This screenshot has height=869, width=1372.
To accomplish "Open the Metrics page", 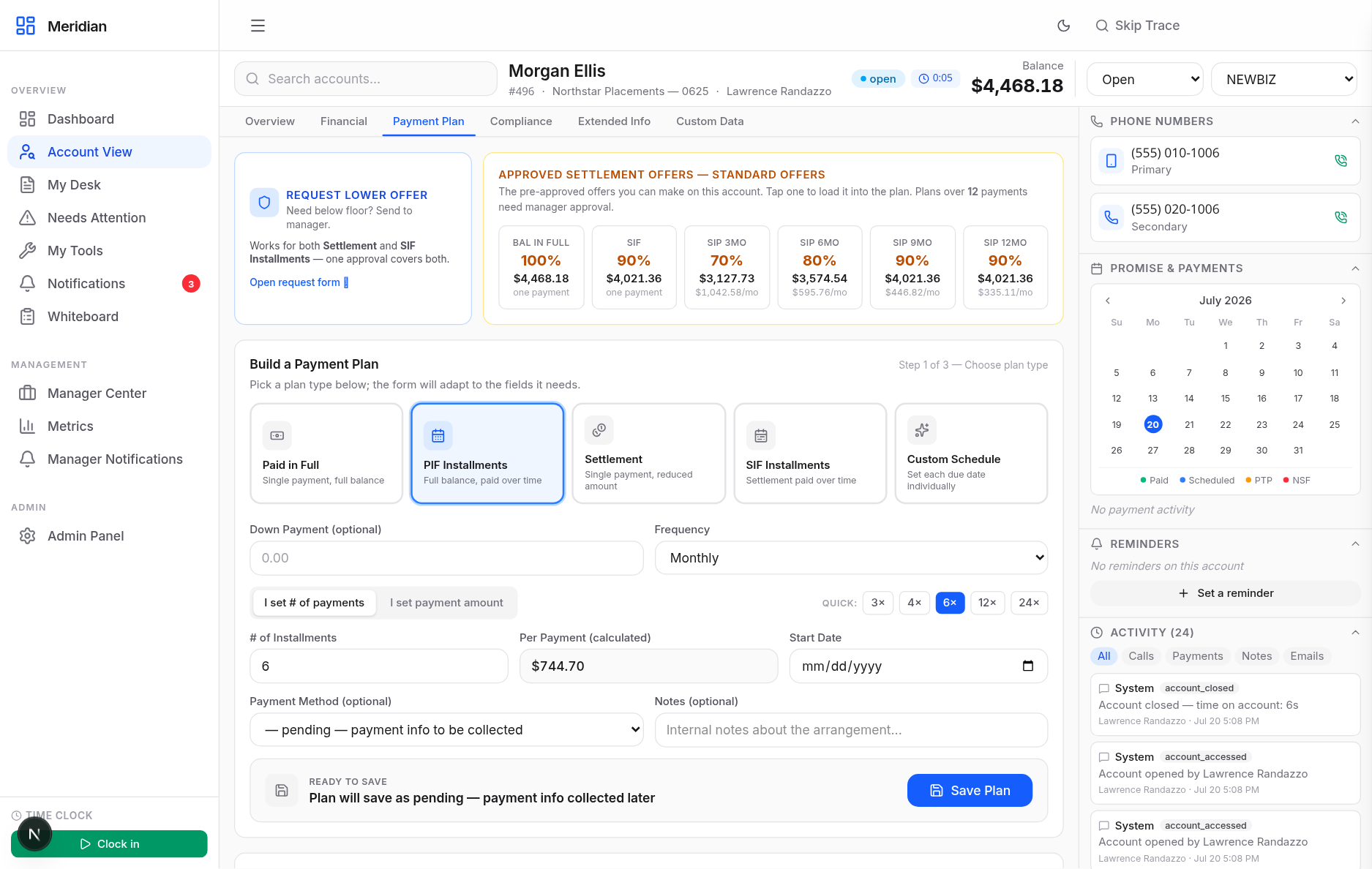I will [x=109, y=426].
